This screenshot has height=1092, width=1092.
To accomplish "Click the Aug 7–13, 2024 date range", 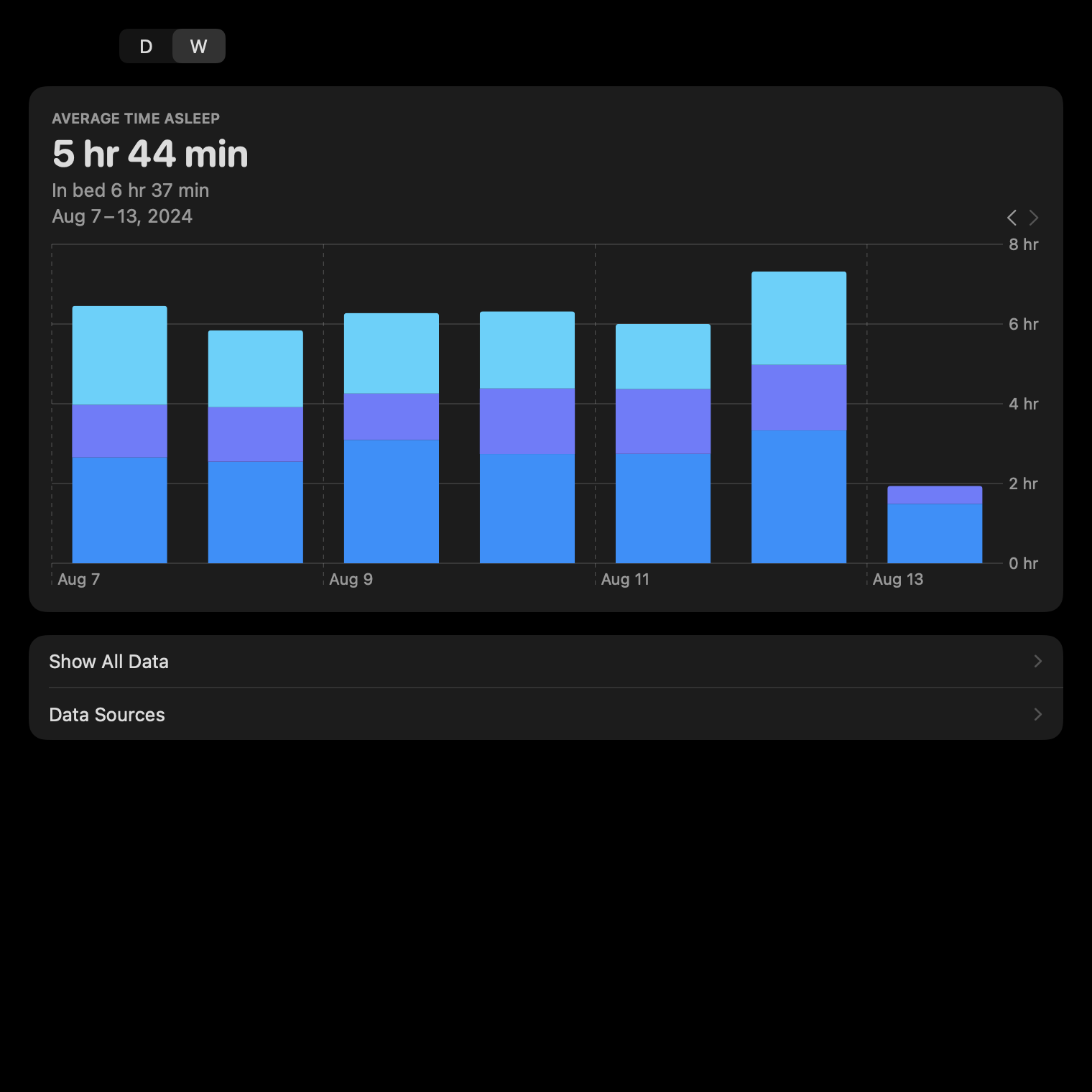I will pyautogui.click(x=122, y=216).
